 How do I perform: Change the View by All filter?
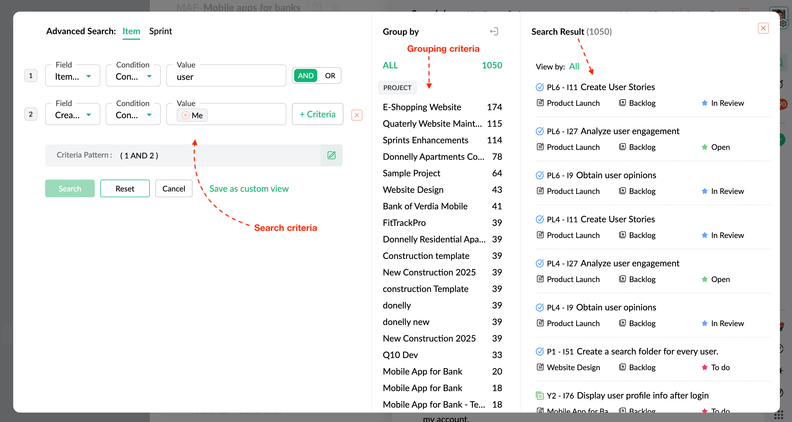coord(574,66)
